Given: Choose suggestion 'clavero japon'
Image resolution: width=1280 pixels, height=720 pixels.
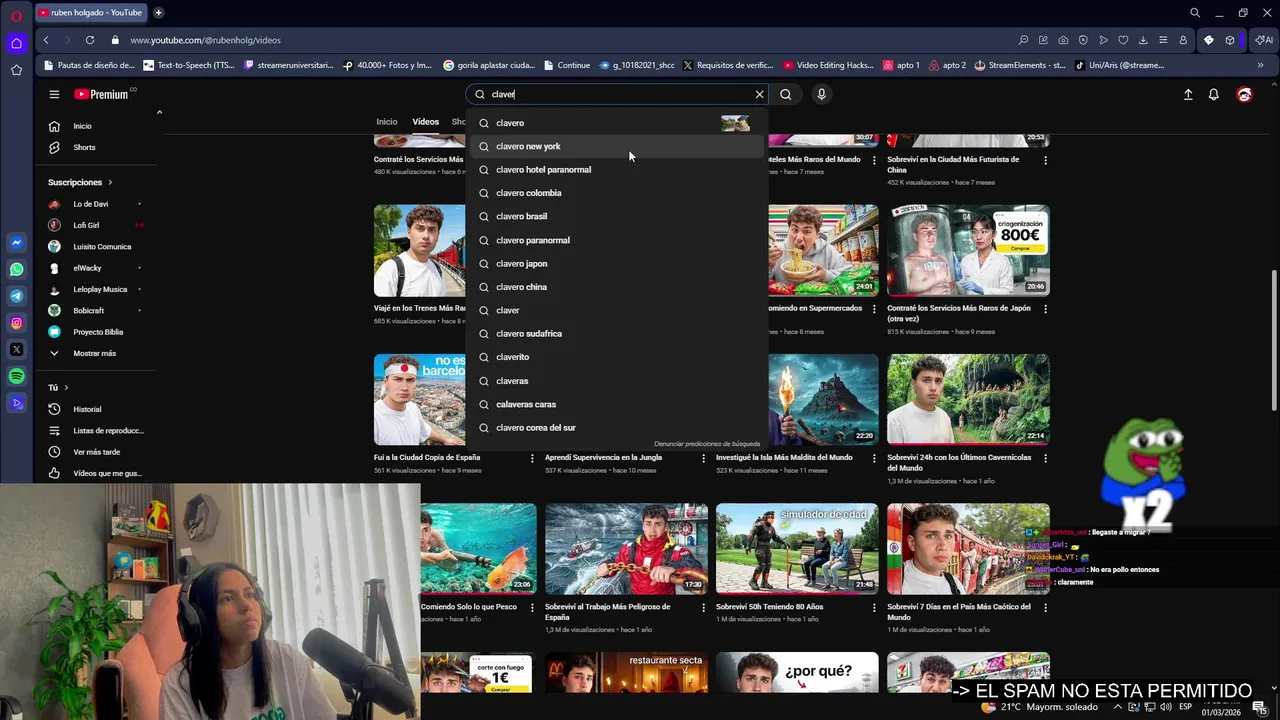Looking at the screenshot, I should coord(616,263).
